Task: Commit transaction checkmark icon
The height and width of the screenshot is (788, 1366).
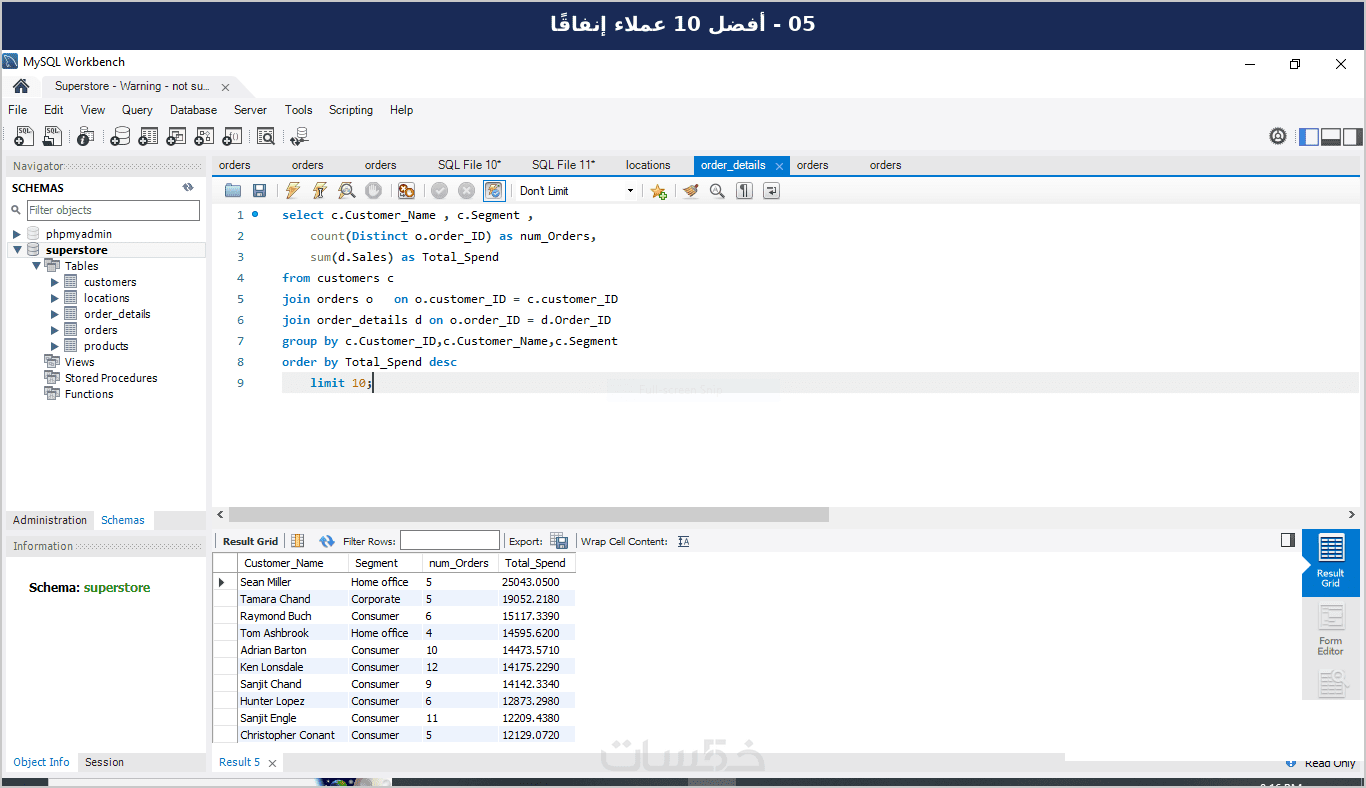Action: [x=439, y=190]
